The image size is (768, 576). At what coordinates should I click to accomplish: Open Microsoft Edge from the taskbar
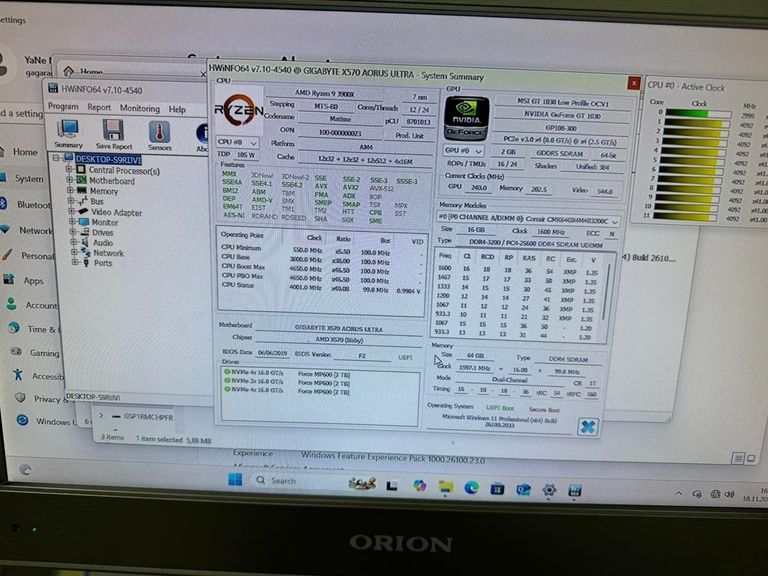point(471,487)
